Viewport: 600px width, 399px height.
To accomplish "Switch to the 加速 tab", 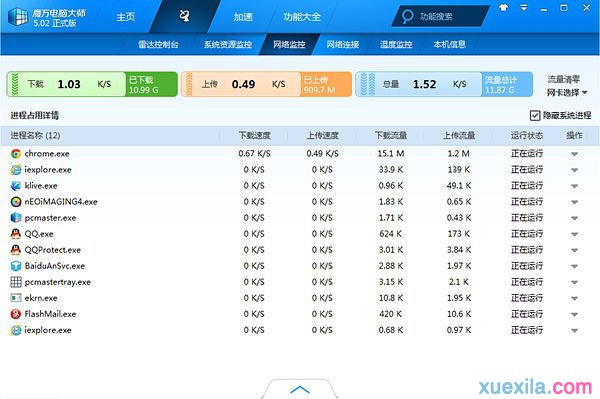I will coord(243,17).
